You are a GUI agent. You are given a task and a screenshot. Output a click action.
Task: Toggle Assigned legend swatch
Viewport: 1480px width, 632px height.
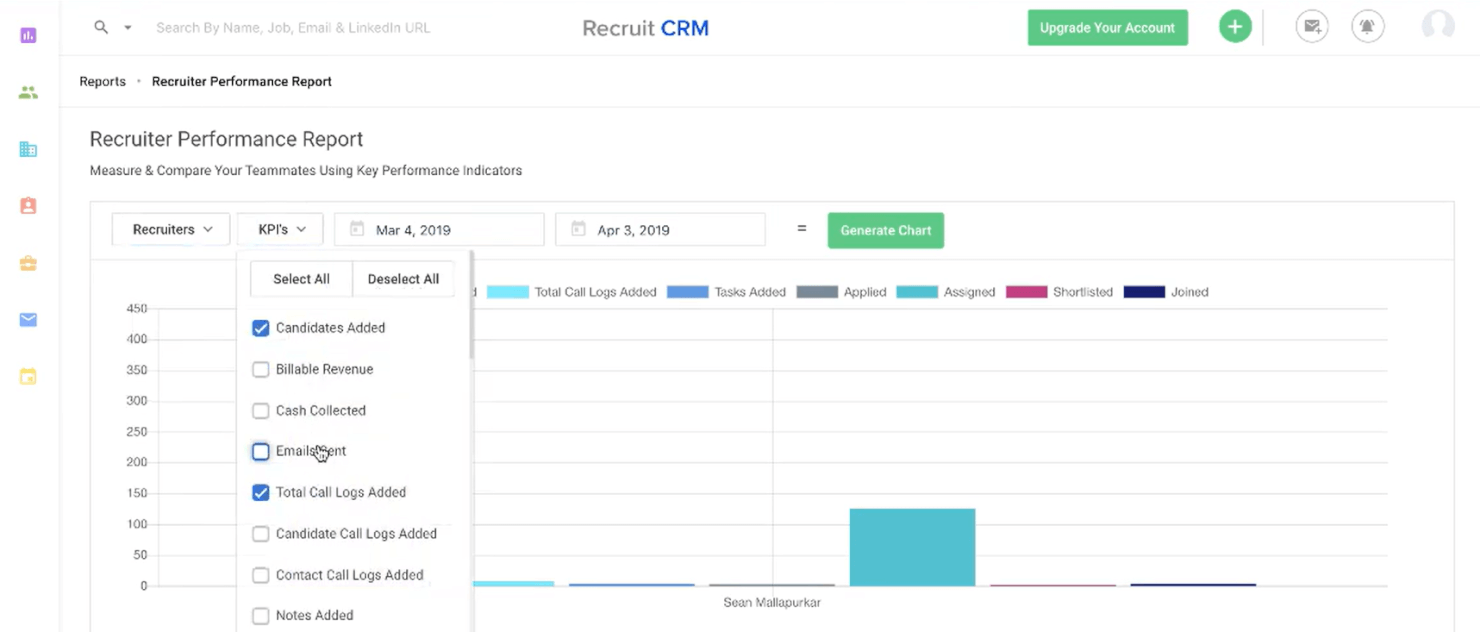tap(917, 292)
